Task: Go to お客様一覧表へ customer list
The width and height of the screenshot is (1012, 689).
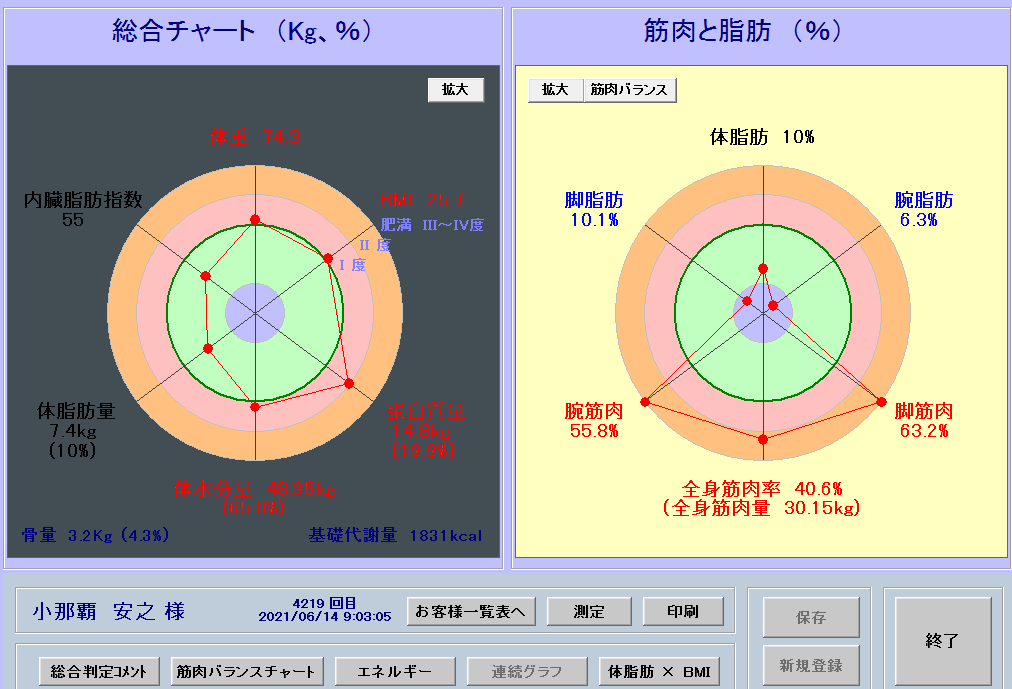Action: (471, 612)
